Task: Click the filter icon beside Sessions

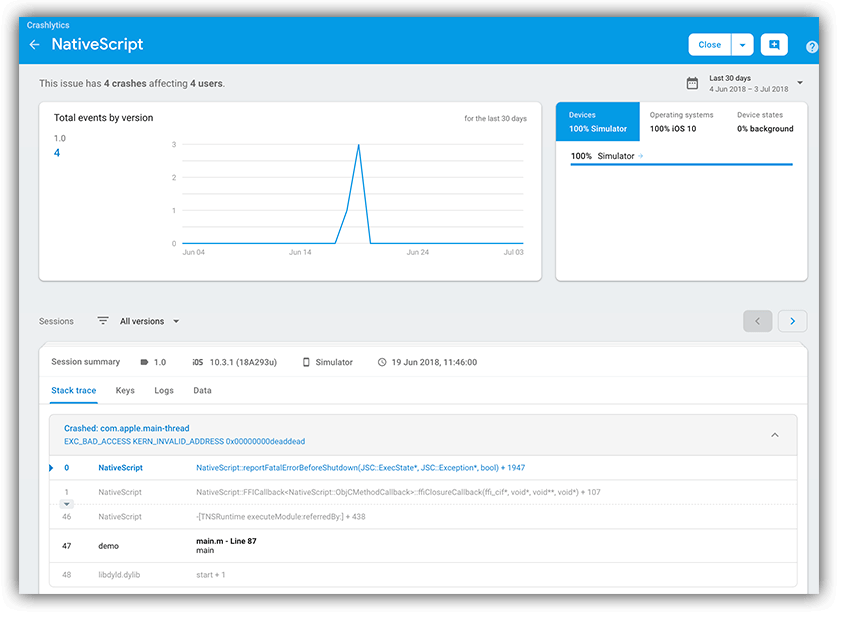Action: [x=102, y=321]
